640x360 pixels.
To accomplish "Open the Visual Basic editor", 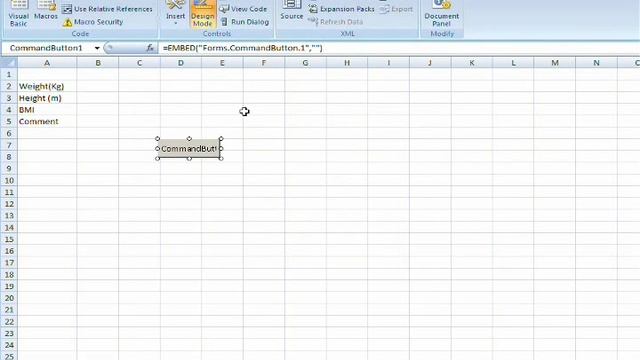I will (18, 14).
